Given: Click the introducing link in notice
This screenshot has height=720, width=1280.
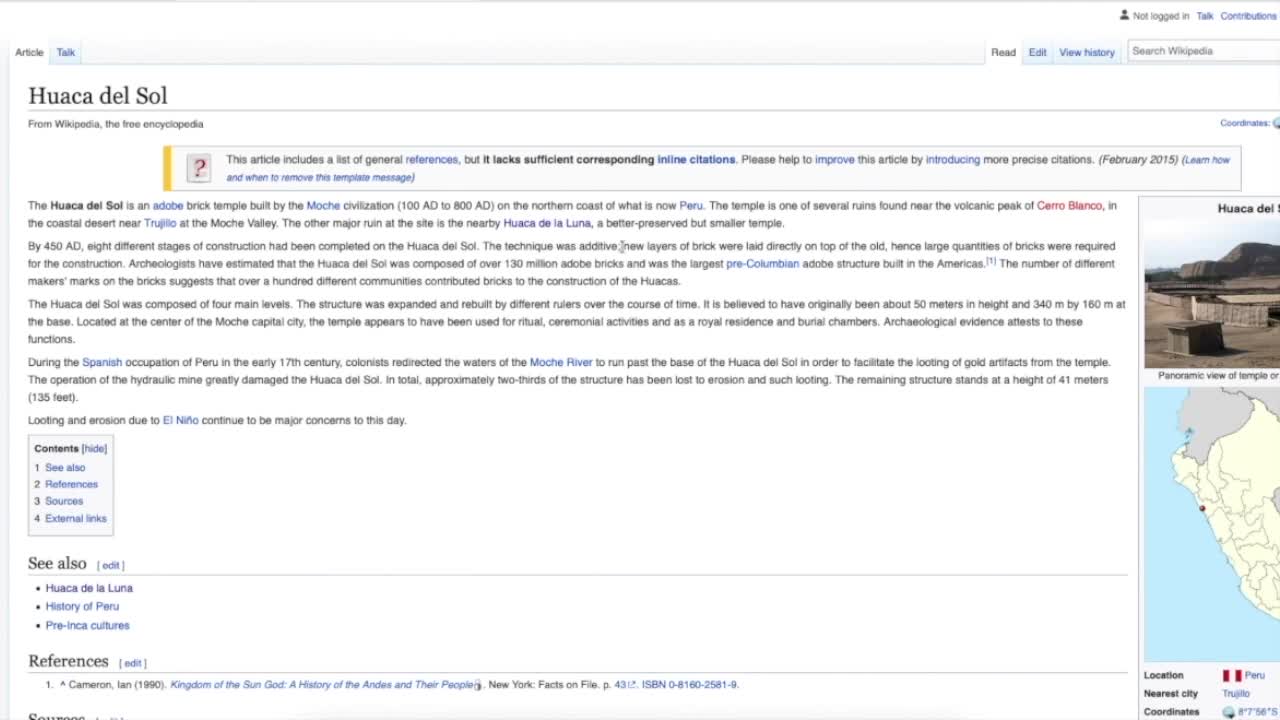Looking at the screenshot, I should (x=952, y=159).
